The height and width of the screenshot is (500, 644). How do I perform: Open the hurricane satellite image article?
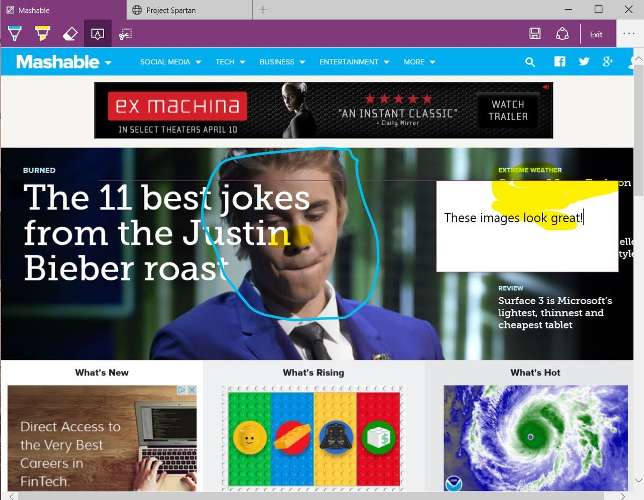(x=536, y=438)
